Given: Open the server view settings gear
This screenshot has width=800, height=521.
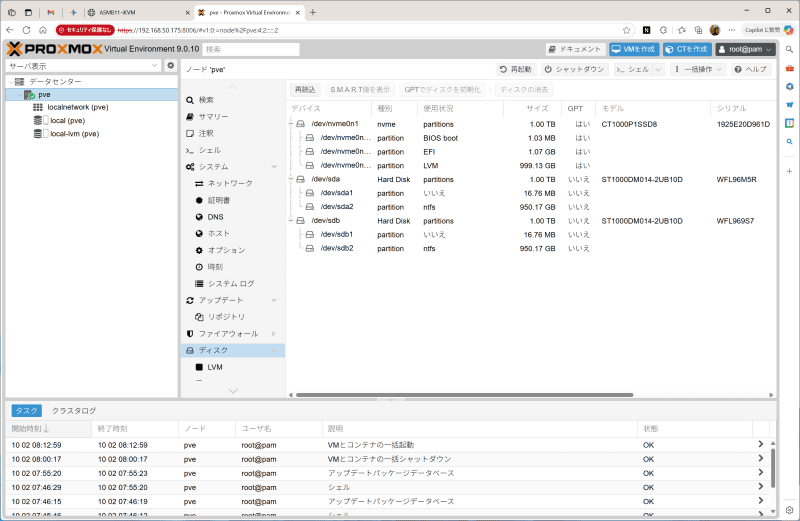Looking at the screenshot, I should (170, 65).
